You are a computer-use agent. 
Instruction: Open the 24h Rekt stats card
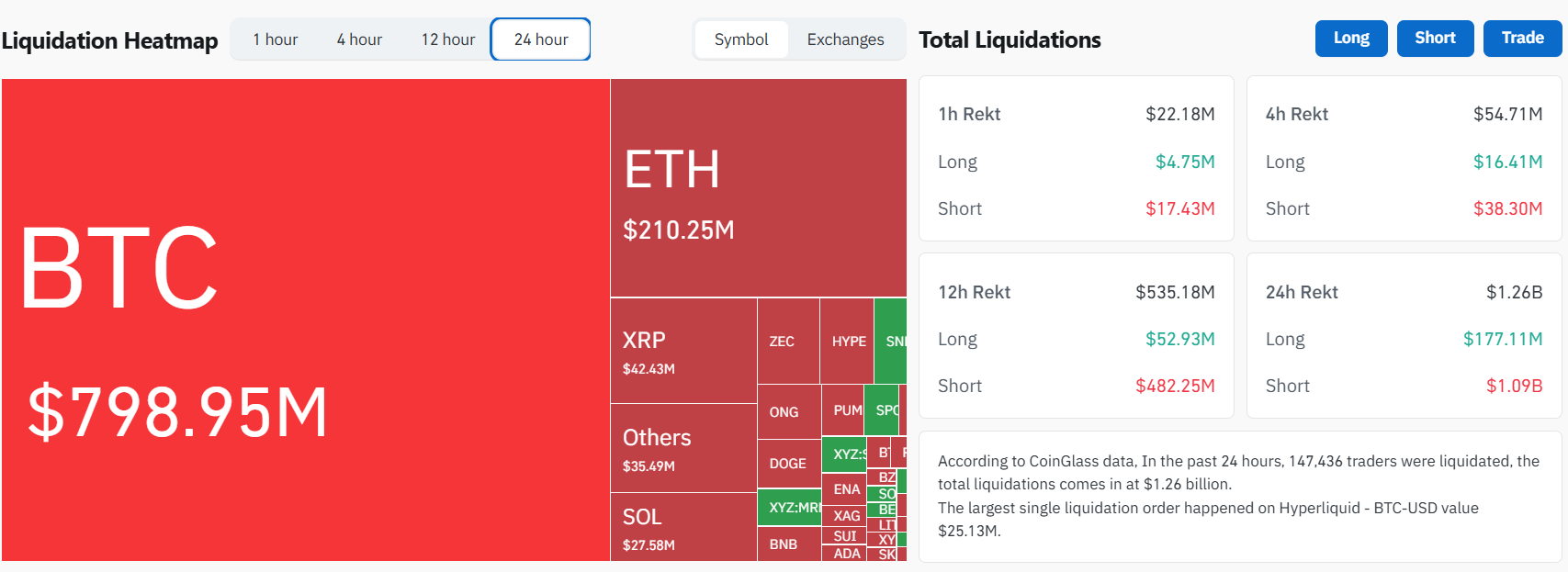tap(1404, 336)
